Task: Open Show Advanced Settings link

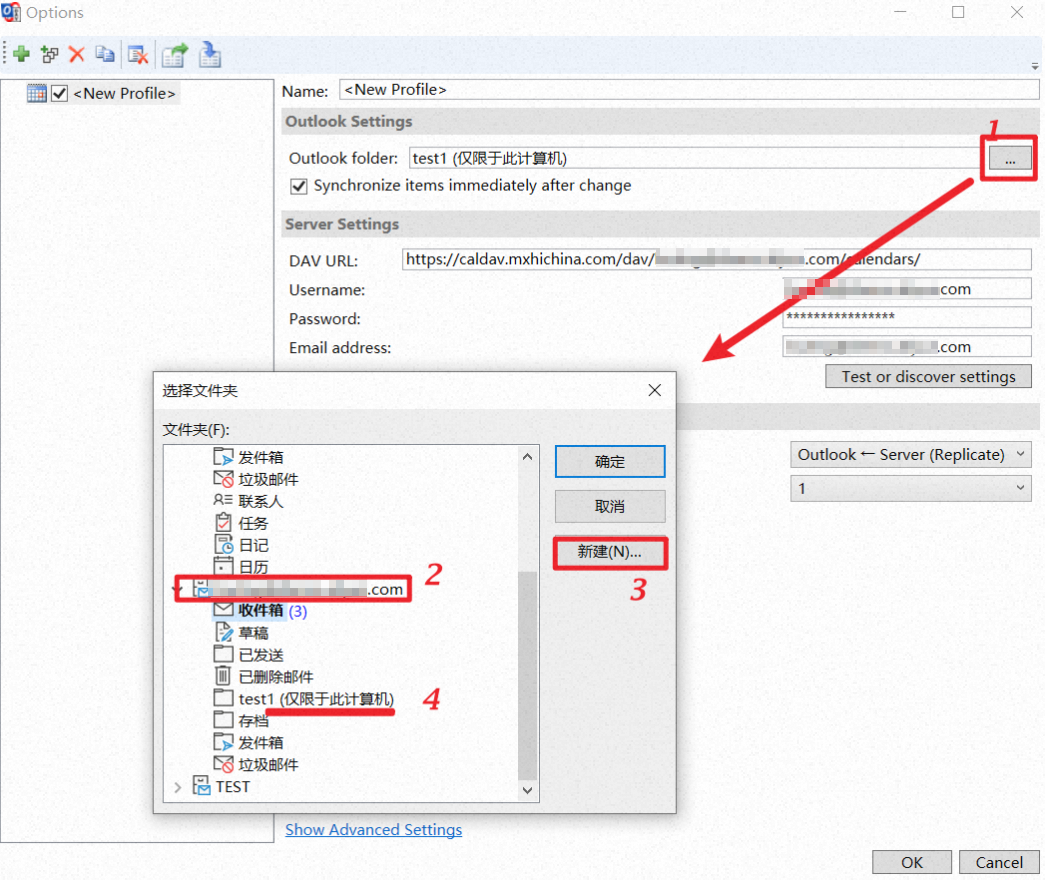Action: (x=373, y=829)
